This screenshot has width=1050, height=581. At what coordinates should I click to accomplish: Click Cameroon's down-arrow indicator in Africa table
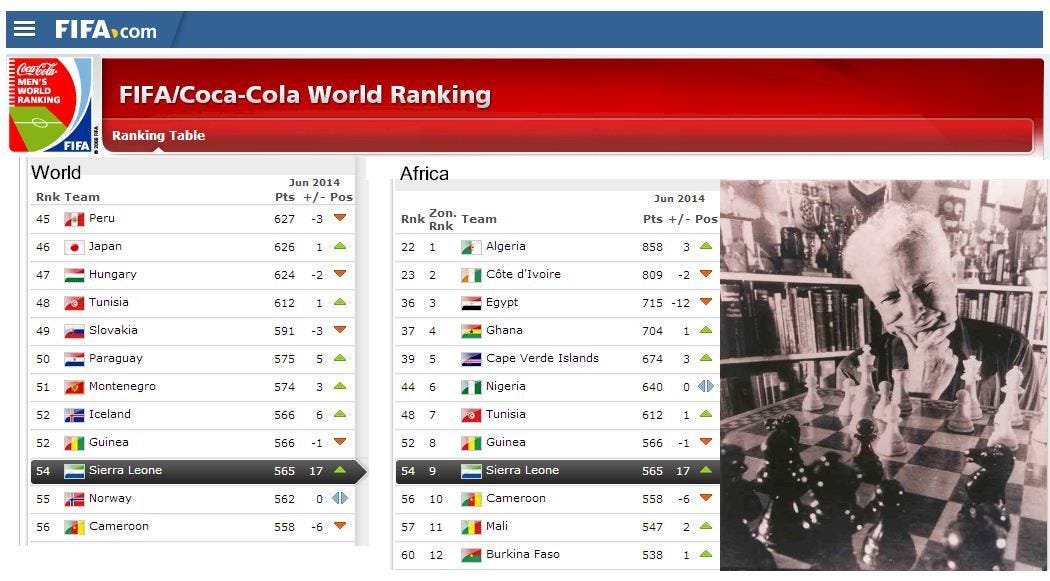[706, 497]
